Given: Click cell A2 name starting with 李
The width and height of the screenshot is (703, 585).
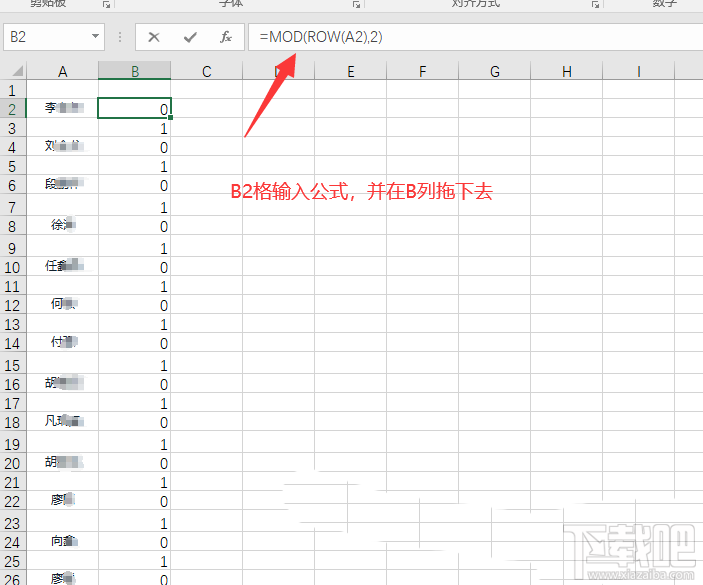Looking at the screenshot, I should pyautogui.click(x=62, y=108).
